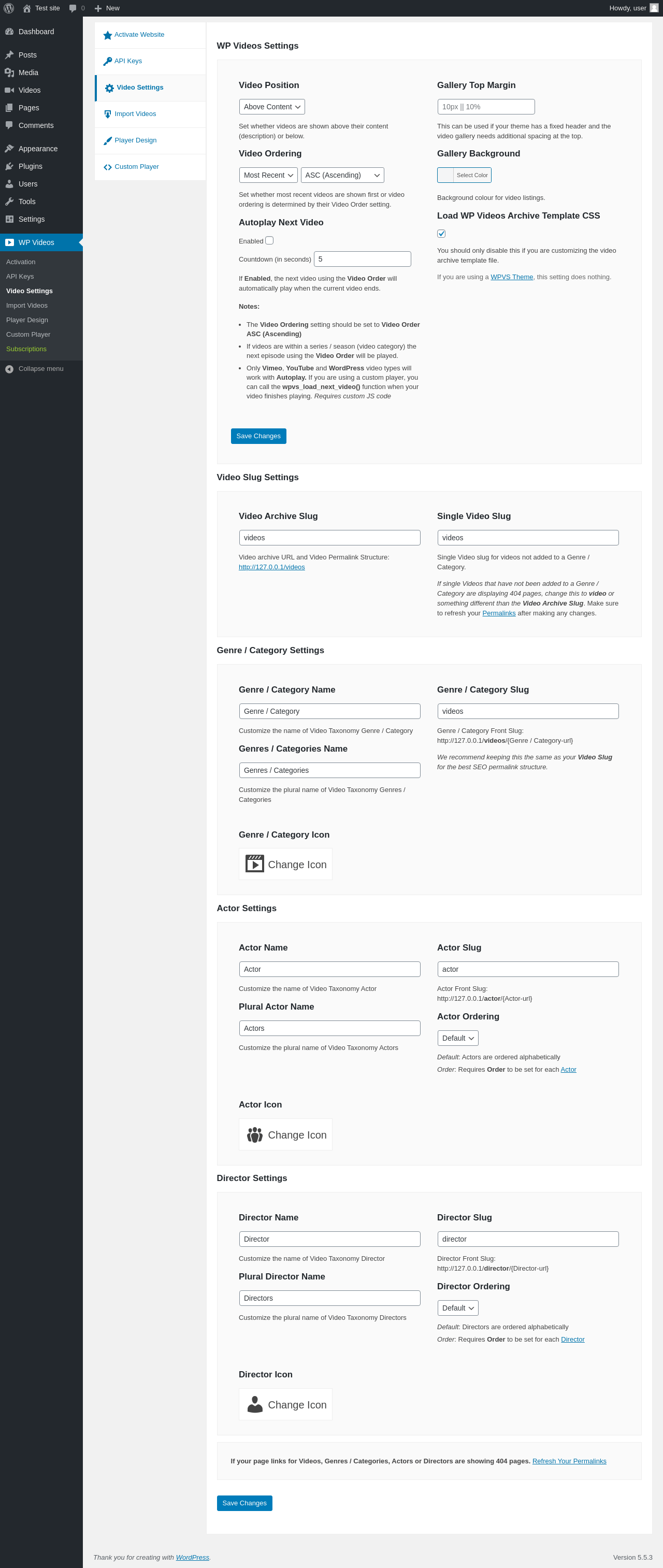Click the Video Archive Slug input field
Viewport: 663px width, 1568px height.
(x=330, y=538)
